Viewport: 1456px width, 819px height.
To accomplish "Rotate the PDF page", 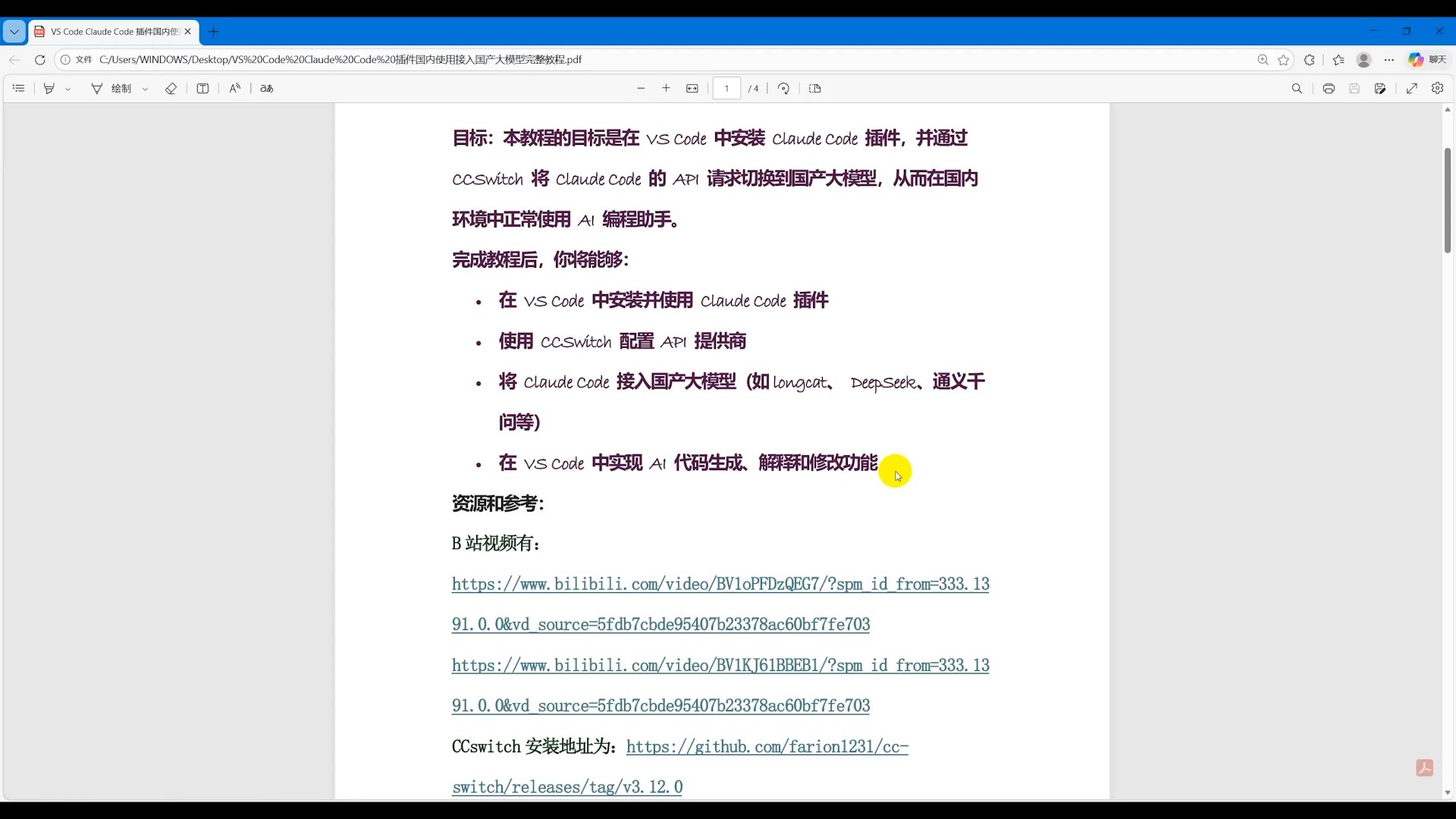I will click(783, 89).
